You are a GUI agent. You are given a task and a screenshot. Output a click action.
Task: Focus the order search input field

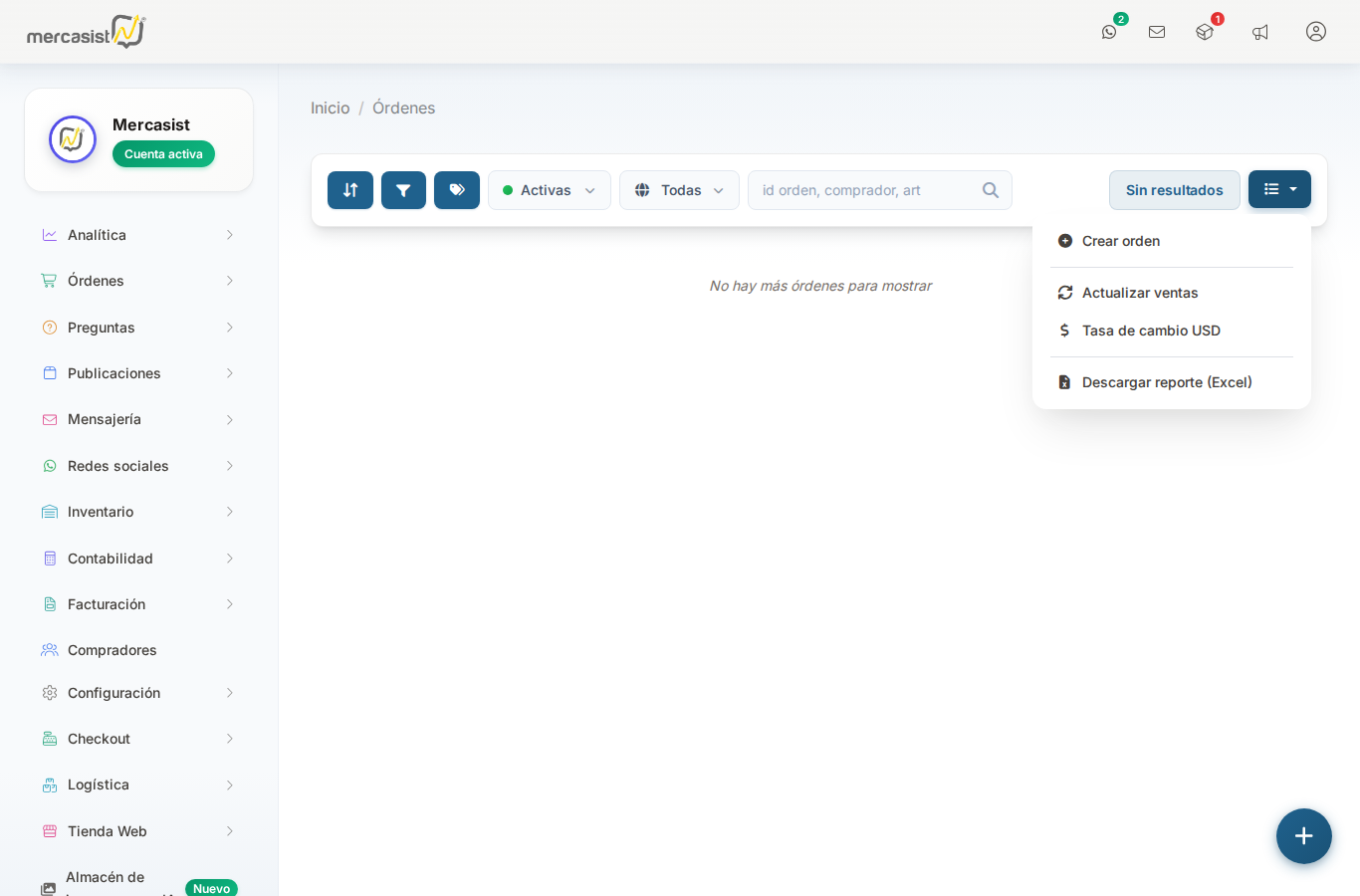(866, 190)
